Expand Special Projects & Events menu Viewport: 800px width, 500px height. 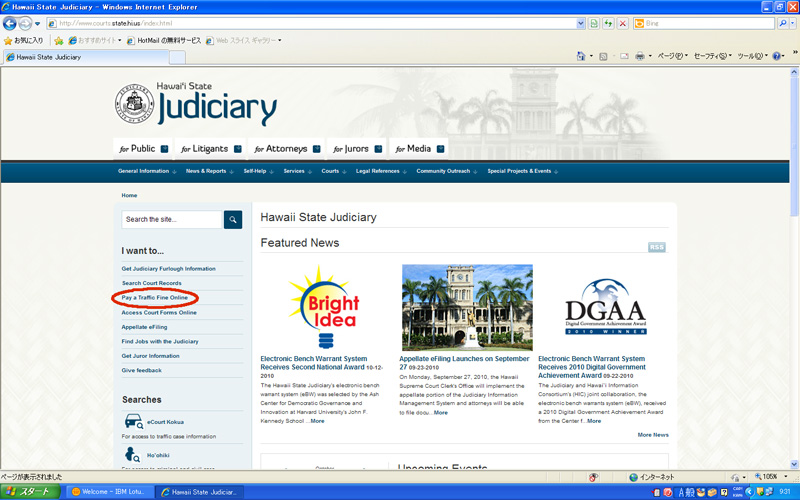[x=522, y=171]
